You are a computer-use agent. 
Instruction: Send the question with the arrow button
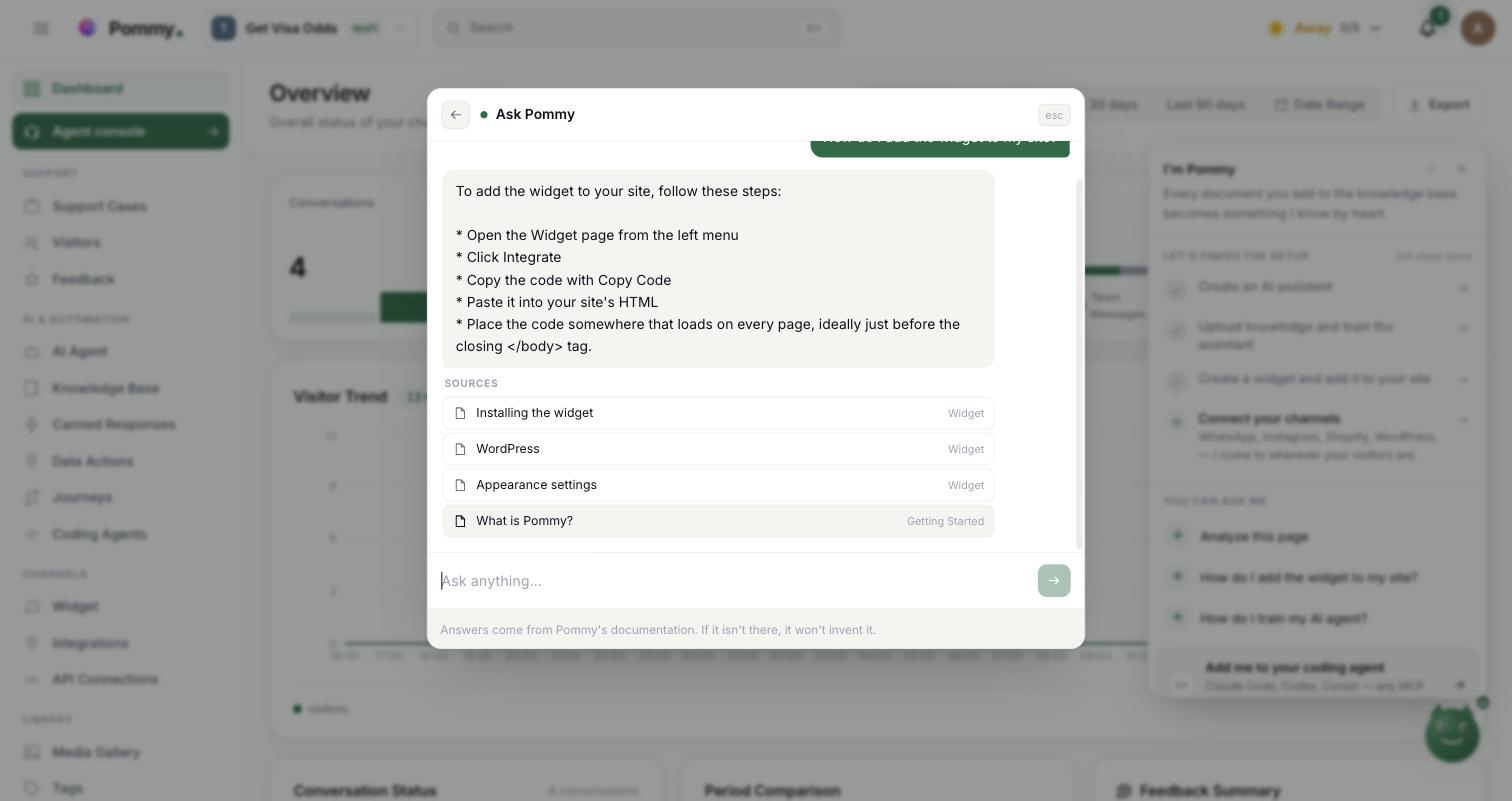coord(1054,581)
